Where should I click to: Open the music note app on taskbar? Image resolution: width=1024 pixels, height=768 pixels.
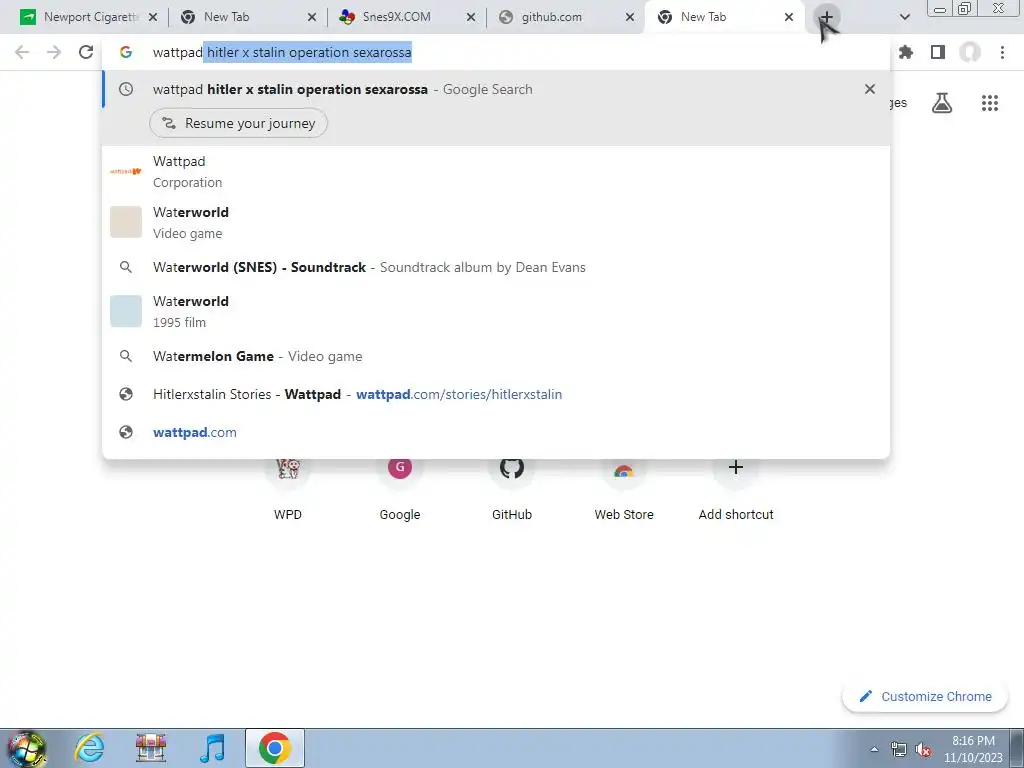click(212, 748)
